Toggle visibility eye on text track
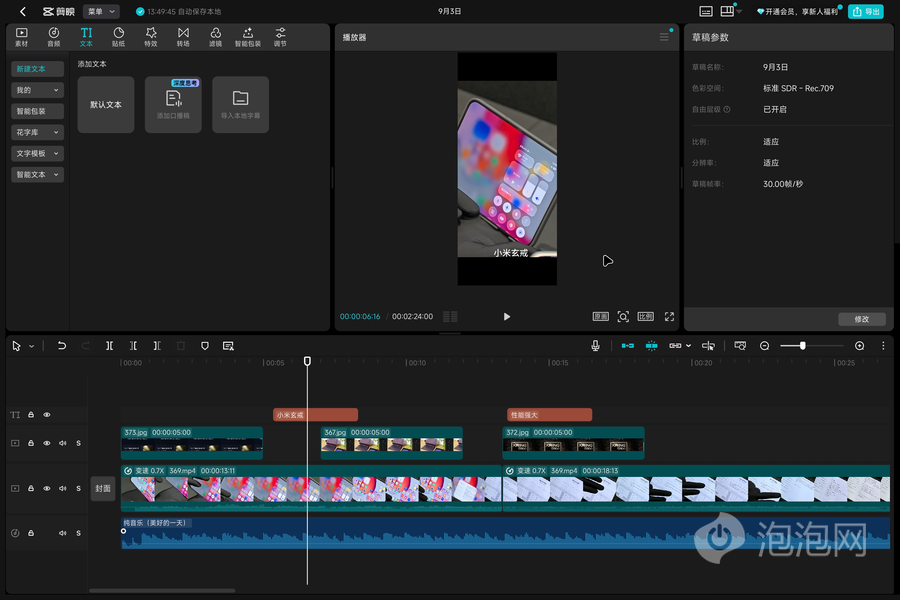The height and width of the screenshot is (600, 900). pos(47,415)
